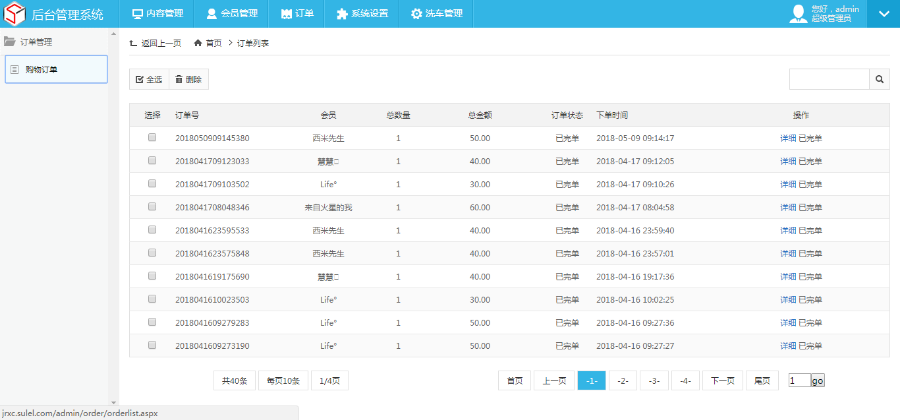Go to 下一页 next page

point(723,381)
